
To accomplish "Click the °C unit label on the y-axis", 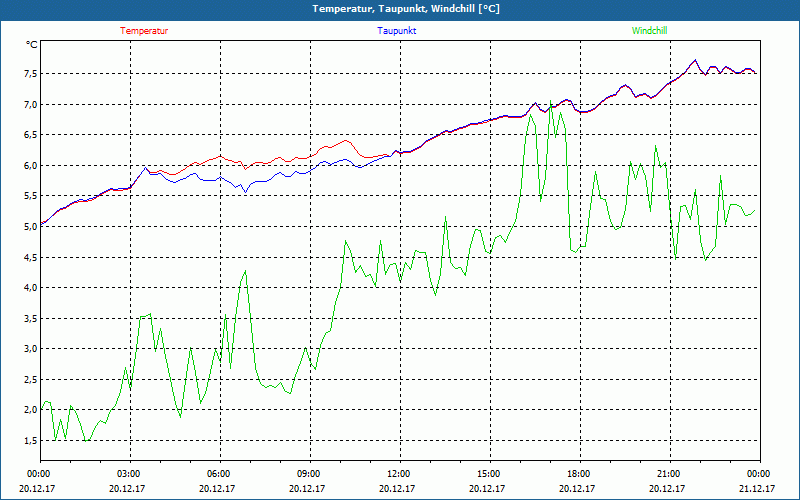I will (x=32, y=45).
